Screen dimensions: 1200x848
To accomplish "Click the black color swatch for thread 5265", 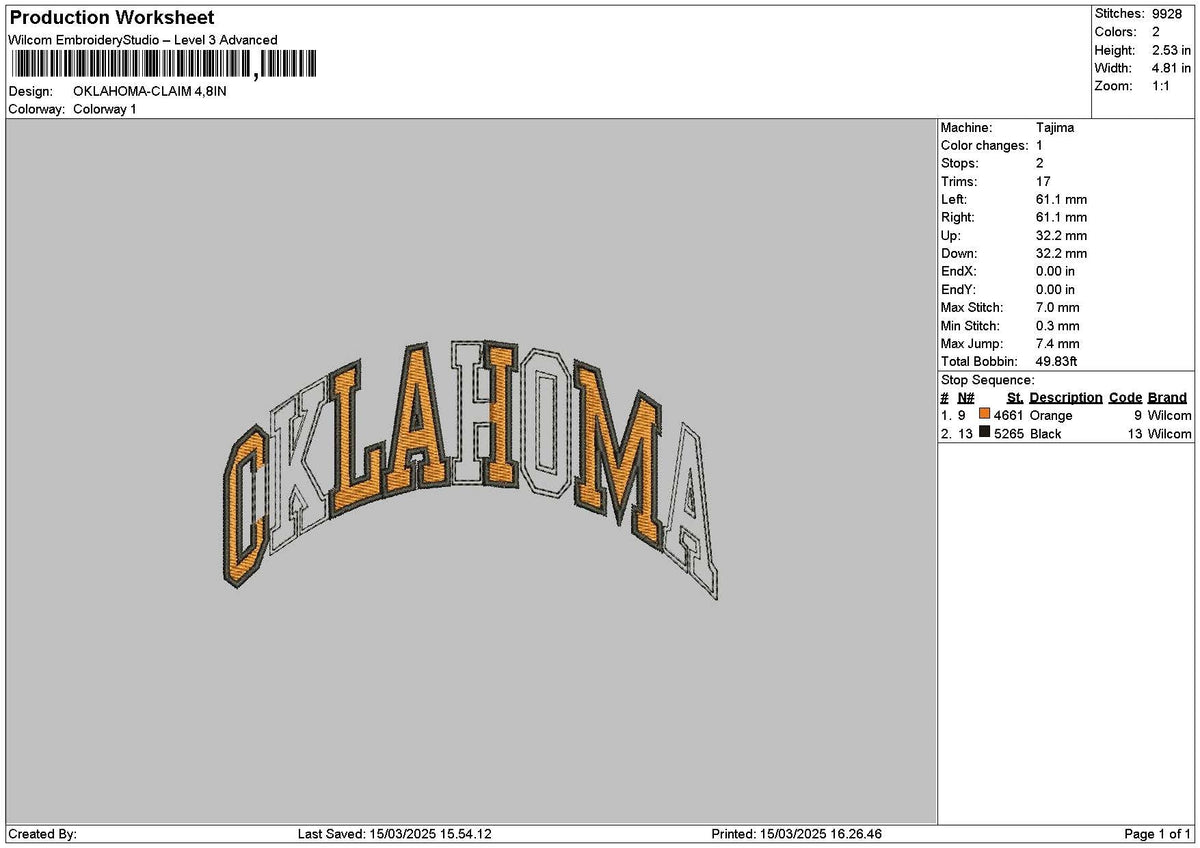I will pos(985,433).
